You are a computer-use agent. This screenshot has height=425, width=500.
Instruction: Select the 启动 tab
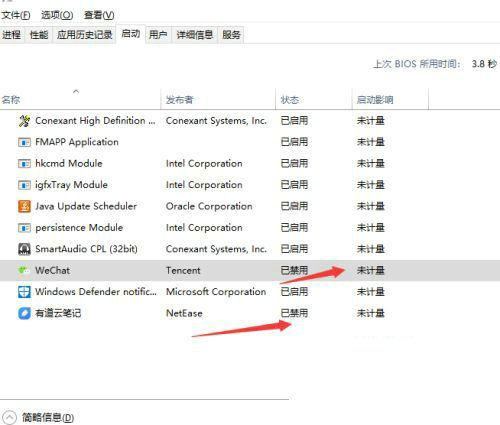pos(131,34)
